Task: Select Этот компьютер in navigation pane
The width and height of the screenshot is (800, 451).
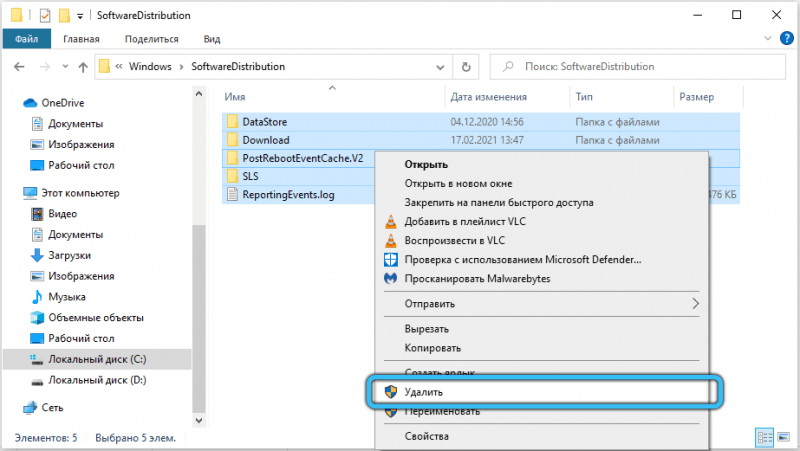Action: [71, 193]
